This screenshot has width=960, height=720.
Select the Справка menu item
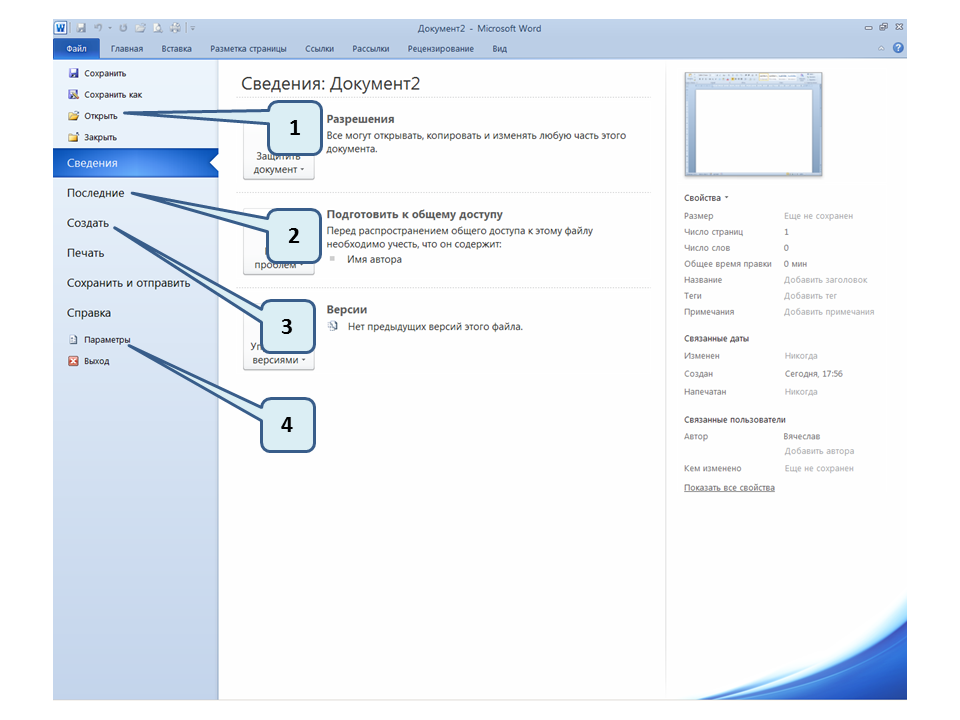pos(89,313)
